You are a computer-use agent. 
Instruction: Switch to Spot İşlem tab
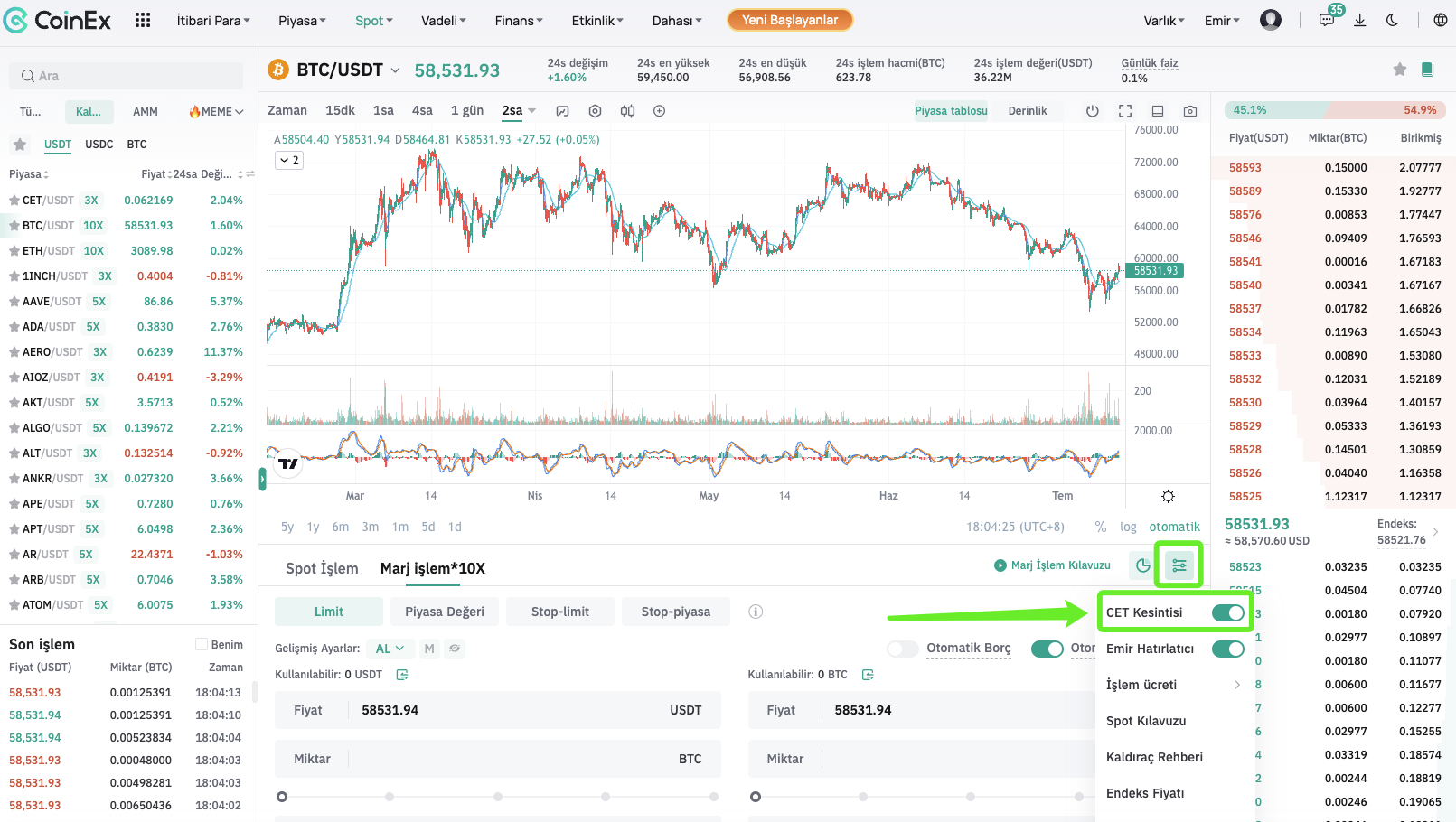[322, 568]
